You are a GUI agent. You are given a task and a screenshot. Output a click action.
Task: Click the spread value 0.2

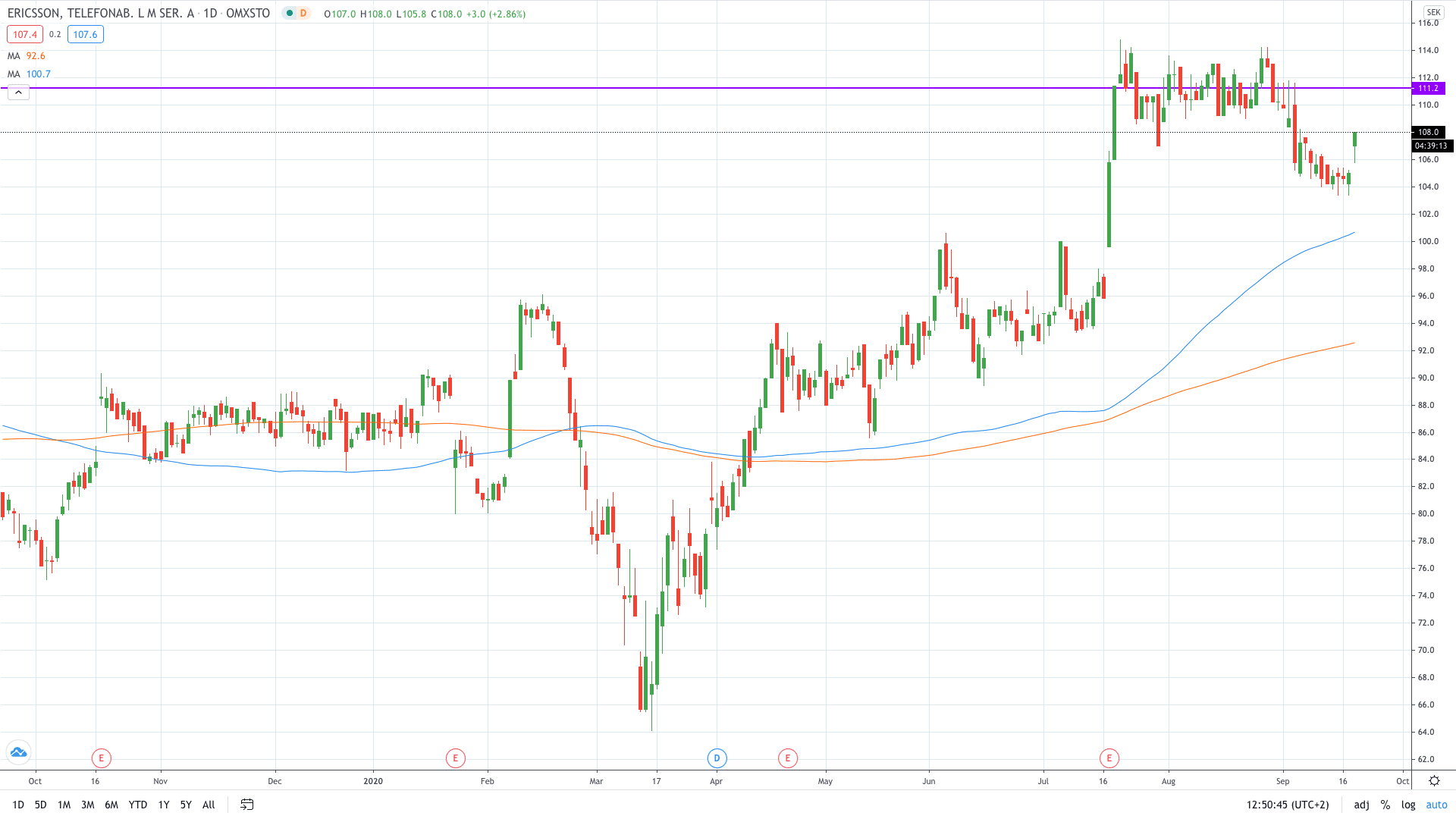[55, 34]
